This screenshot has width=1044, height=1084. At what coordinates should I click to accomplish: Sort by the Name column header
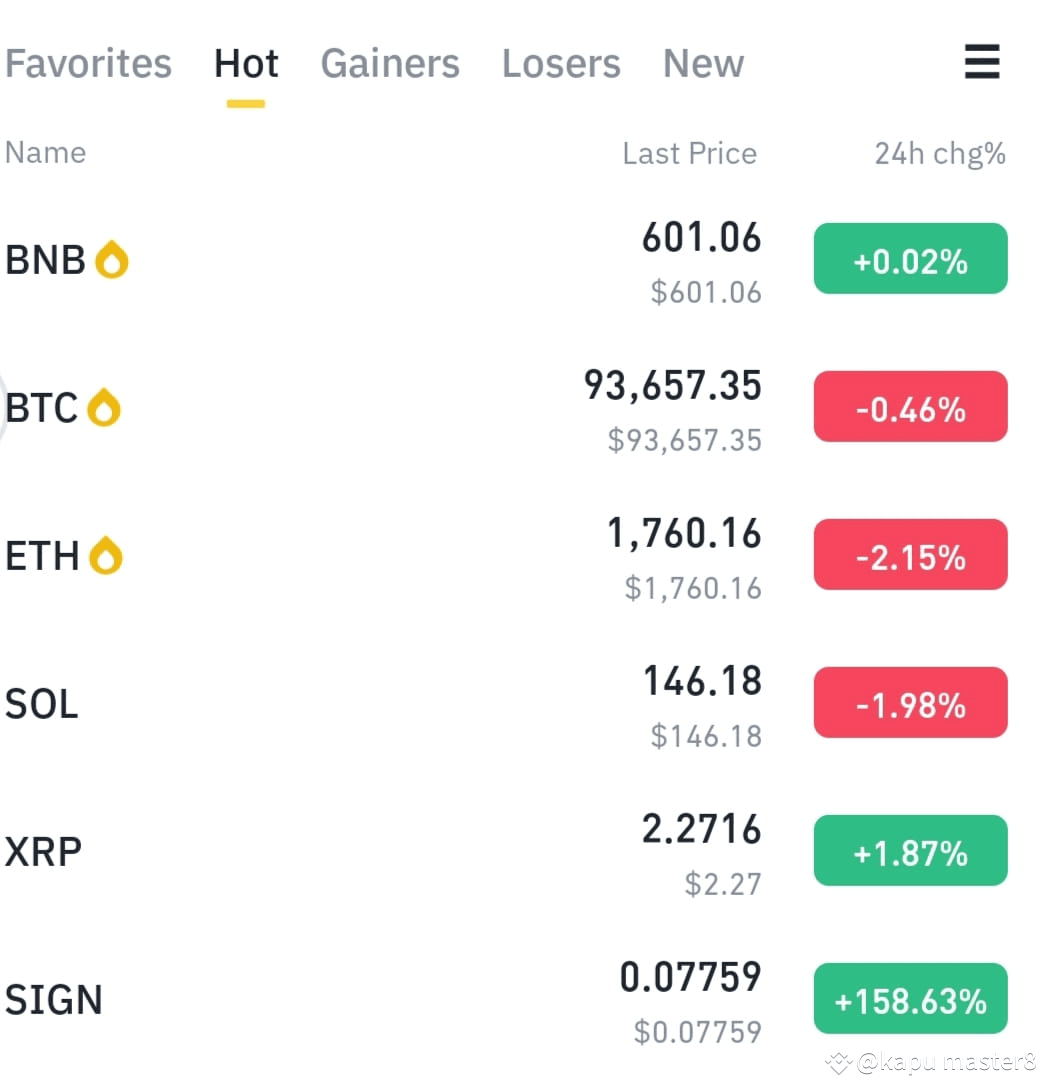[x=46, y=153]
